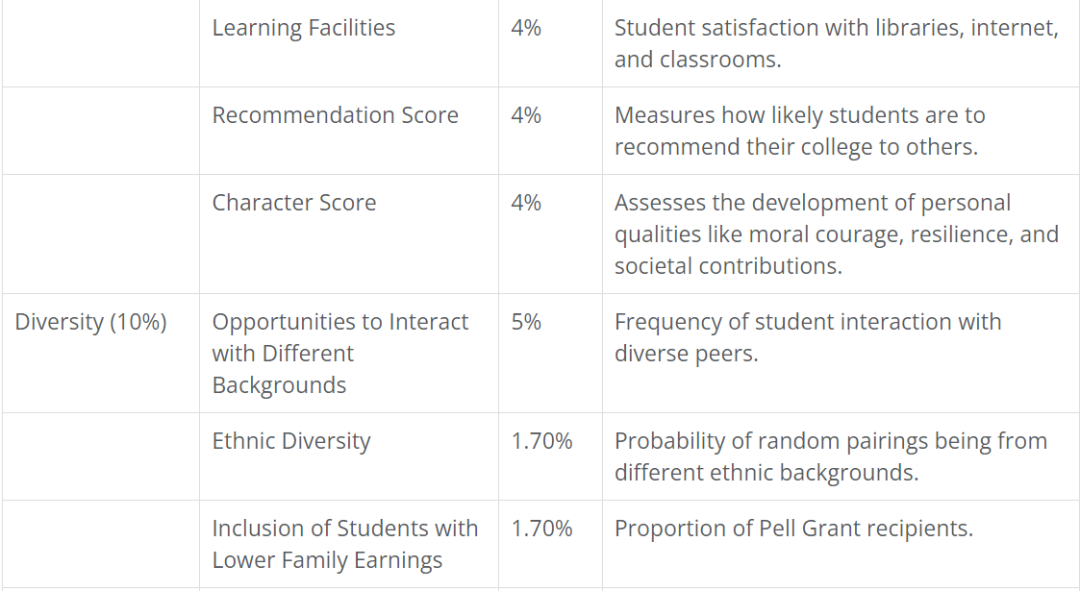The width and height of the screenshot is (1080, 591).
Task: Select the Ethnic Diversity metric cell
Action: [291, 441]
